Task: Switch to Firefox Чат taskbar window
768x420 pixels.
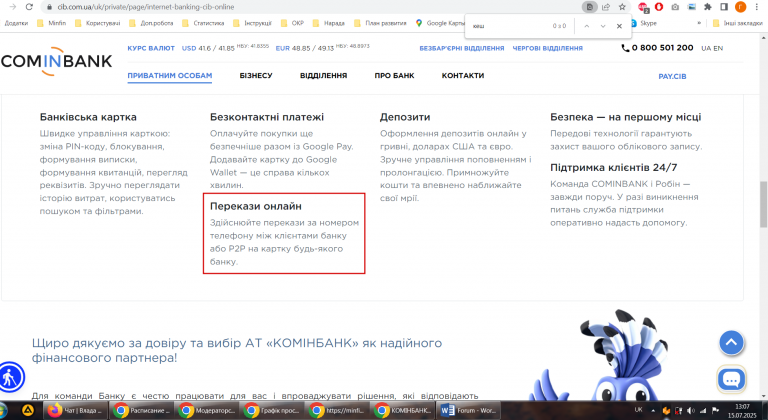Action: 75,410
